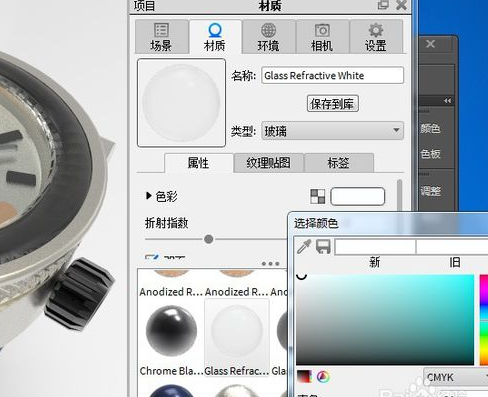Open the 环境 environment tab

click(269, 37)
